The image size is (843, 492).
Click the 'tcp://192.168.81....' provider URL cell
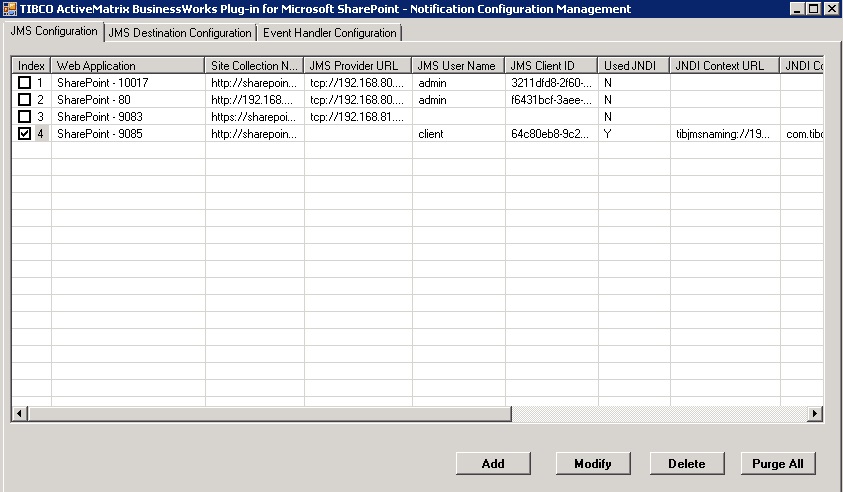click(x=358, y=117)
